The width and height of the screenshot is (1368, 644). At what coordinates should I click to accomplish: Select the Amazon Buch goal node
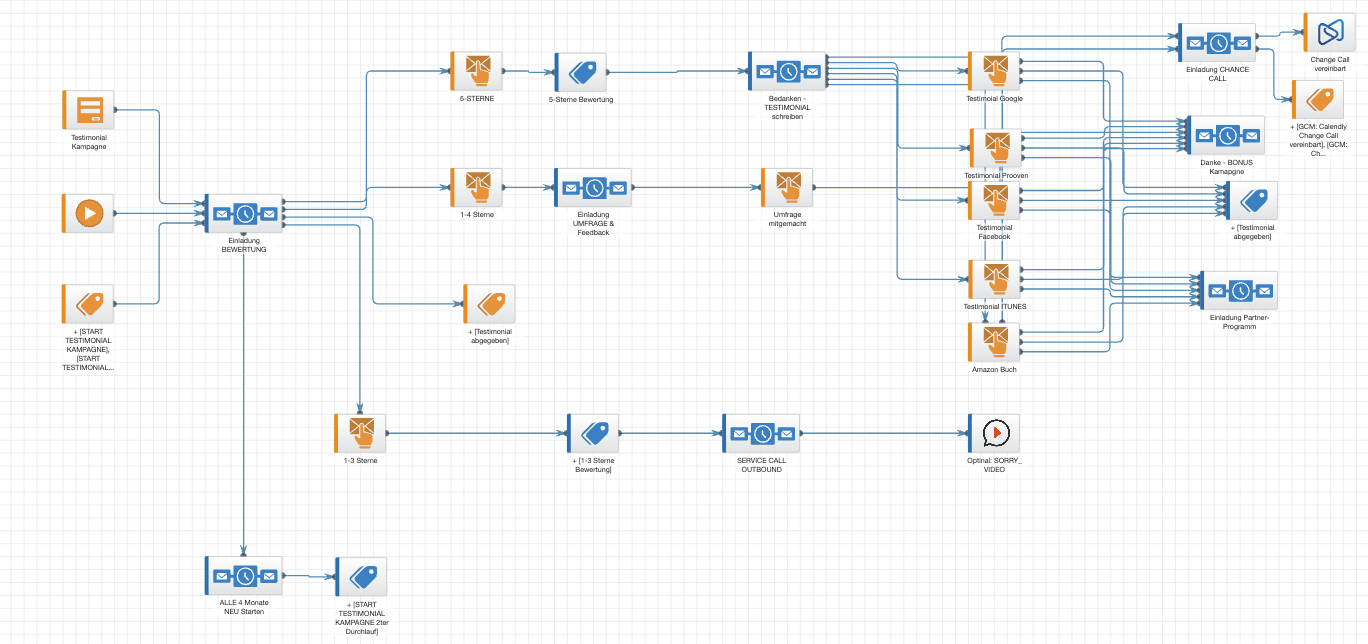pos(994,342)
